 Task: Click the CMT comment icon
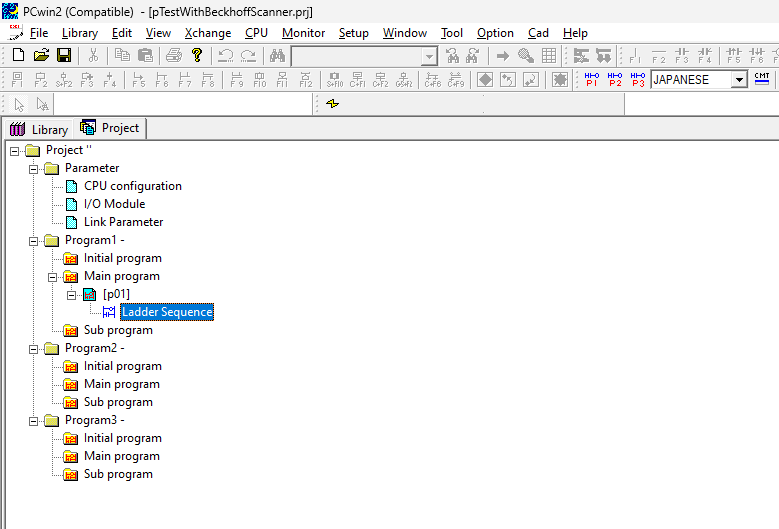[x=762, y=79]
